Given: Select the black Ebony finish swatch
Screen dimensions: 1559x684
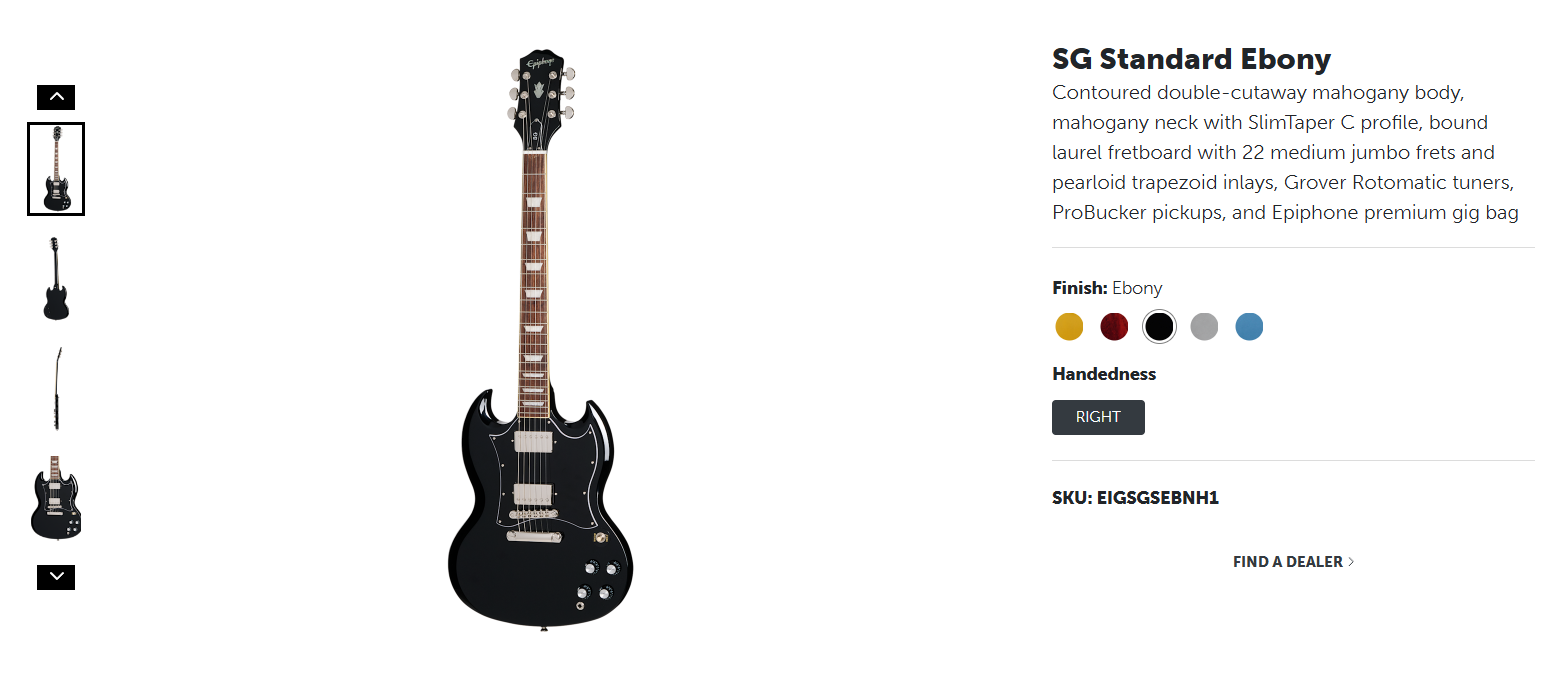Looking at the screenshot, I should pyautogui.click(x=1159, y=326).
